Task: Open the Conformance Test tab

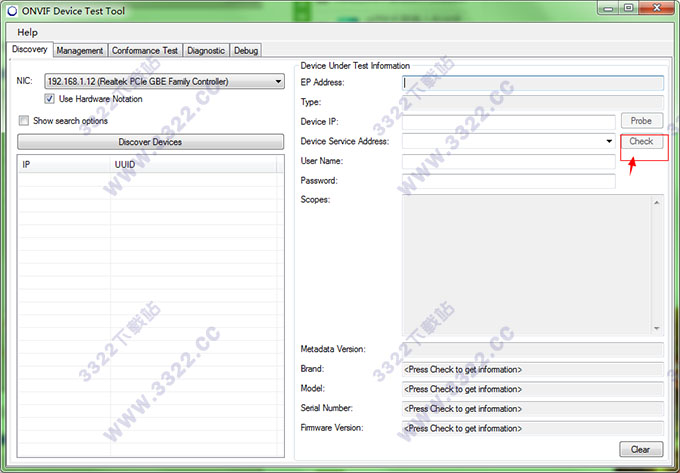Action: (145, 51)
